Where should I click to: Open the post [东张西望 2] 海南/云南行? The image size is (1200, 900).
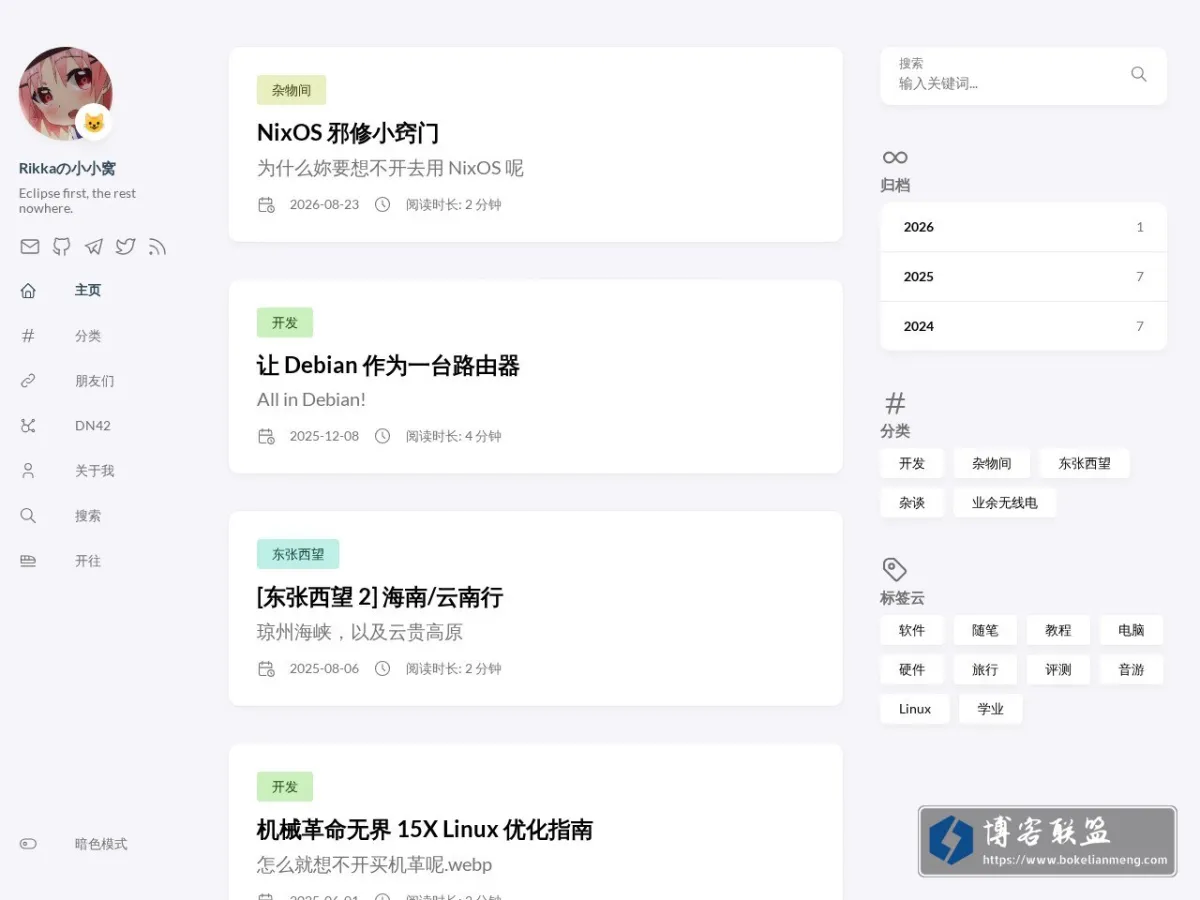380,598
